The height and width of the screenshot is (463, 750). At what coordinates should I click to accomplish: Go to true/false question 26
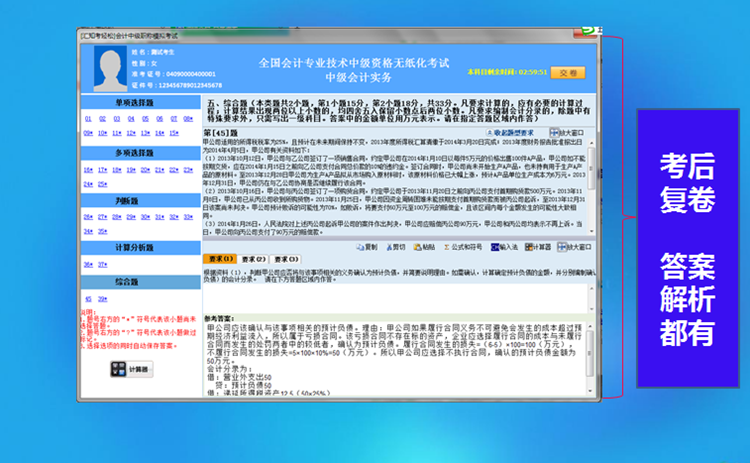88,217
